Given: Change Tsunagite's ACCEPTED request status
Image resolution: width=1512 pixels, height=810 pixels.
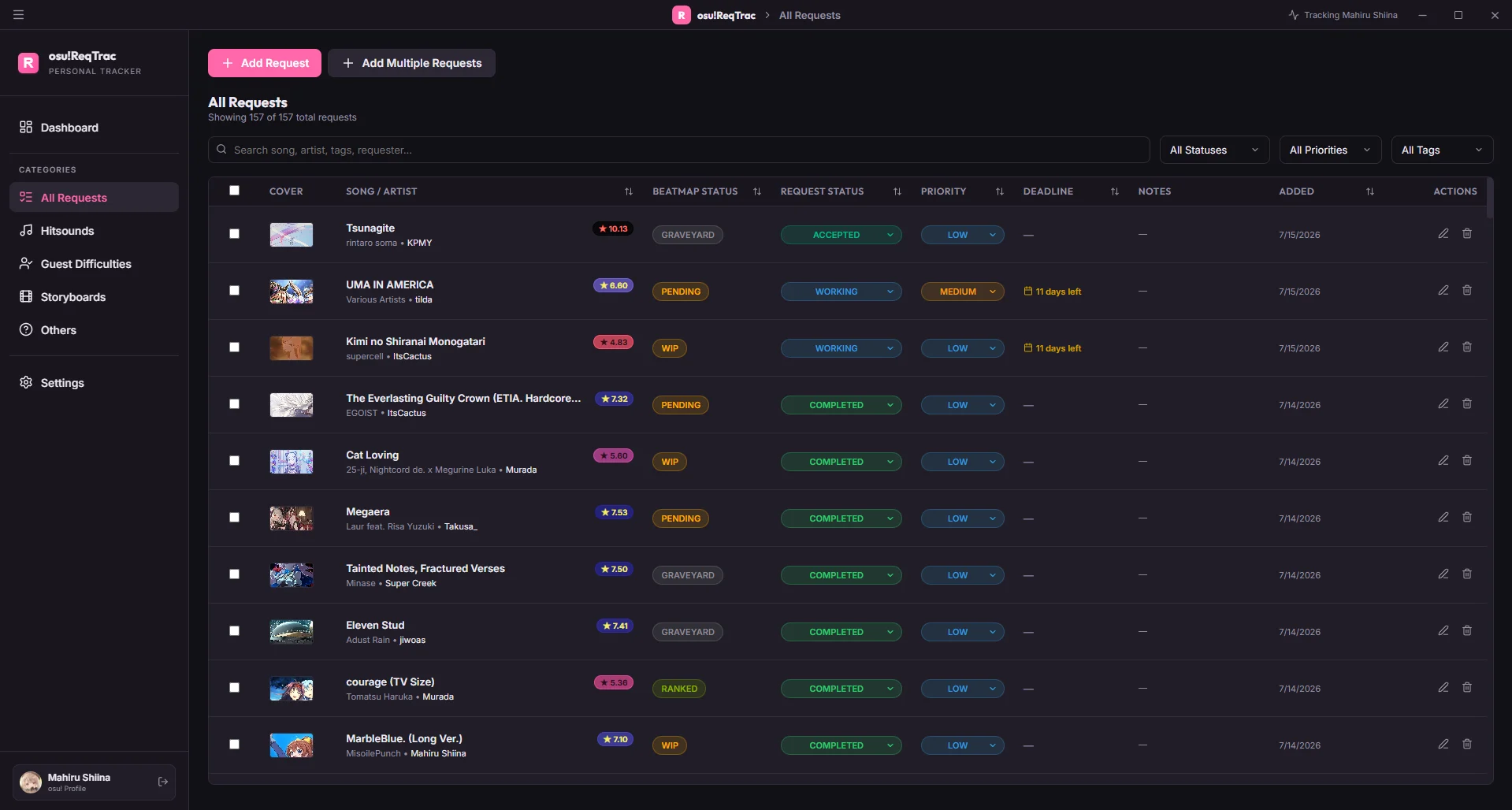Looking at the screenshot, I should point(841,235).
